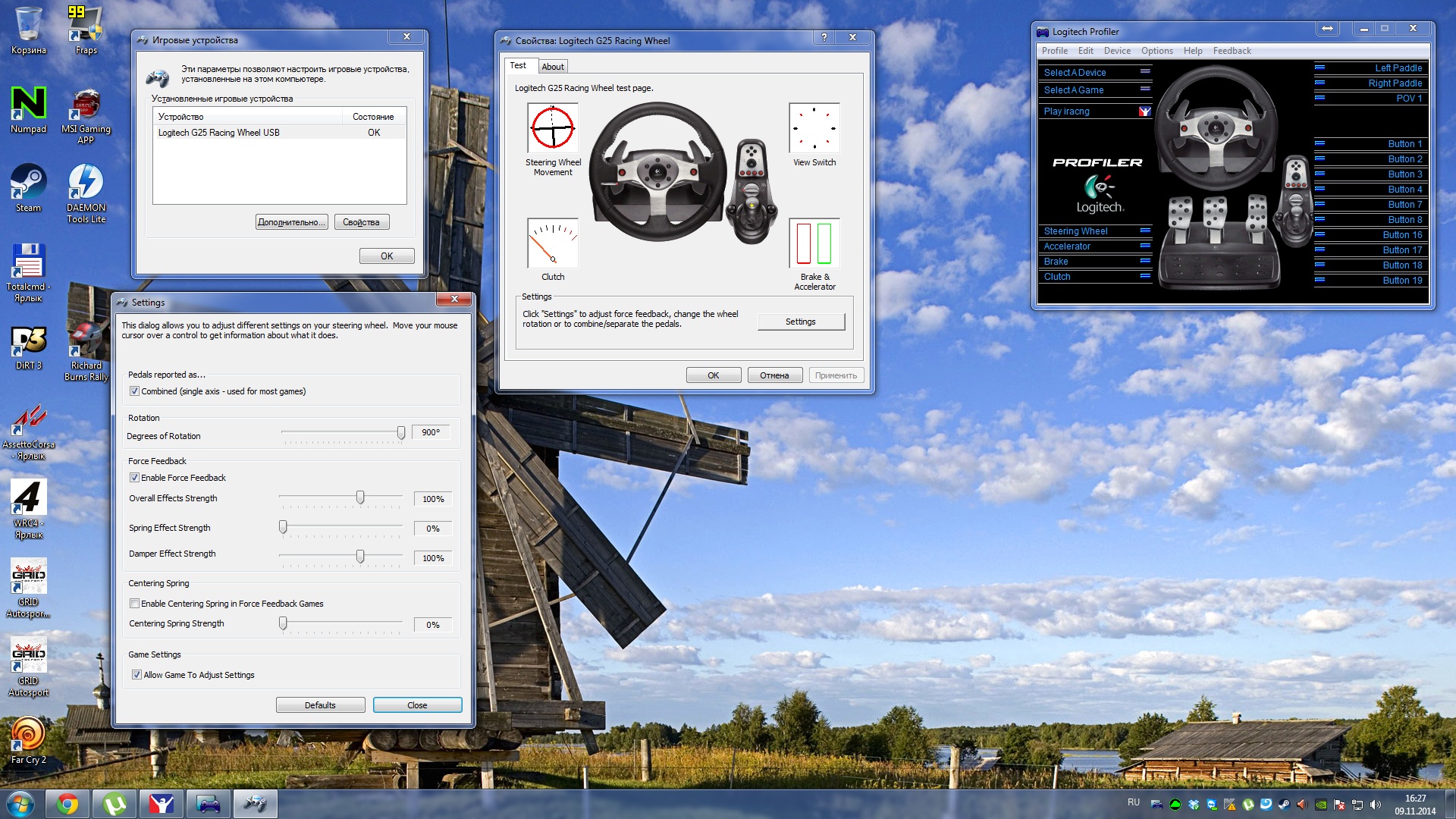
Task: Click the Свойства button
Action: [x=362, y=222]
